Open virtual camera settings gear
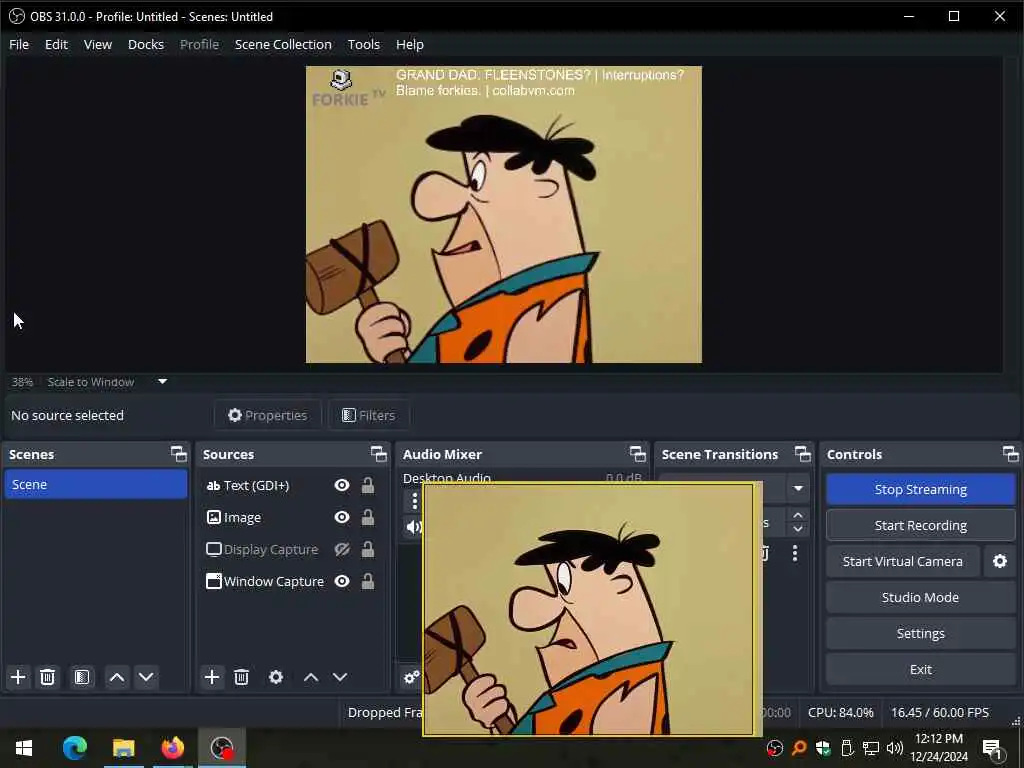The image size is (1024, 768). 1000,561
